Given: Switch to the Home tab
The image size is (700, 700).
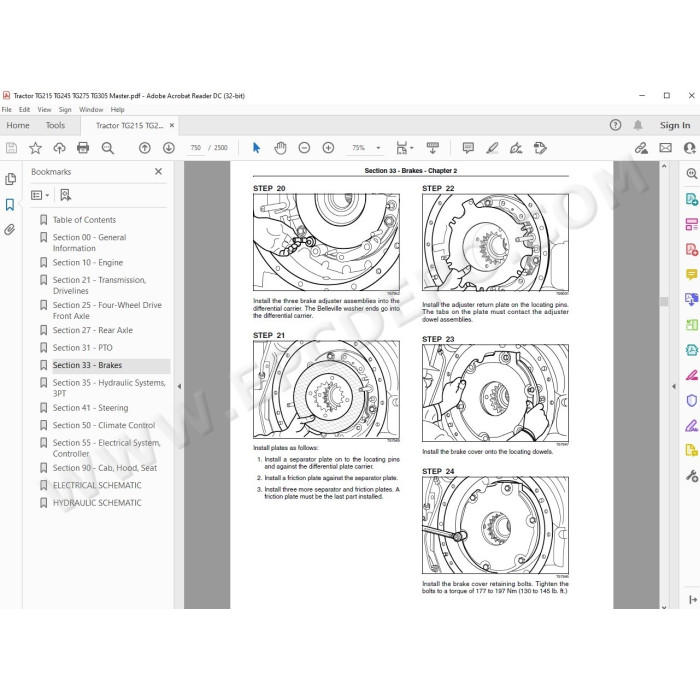Looking at the screenshot, I should (18, 125).
